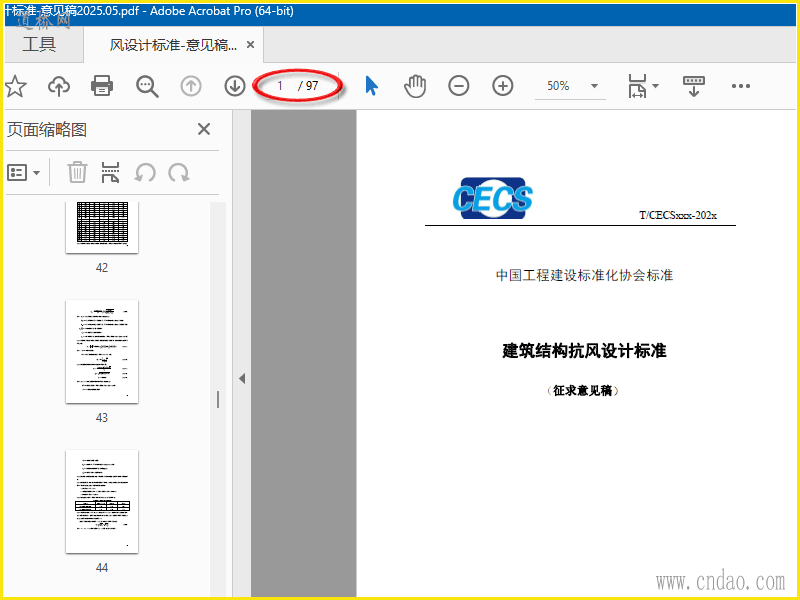Screen dimensions: 800x600
Task: Close the 风设计标准-意见稿 document tab
Action: tap(251, 45)
